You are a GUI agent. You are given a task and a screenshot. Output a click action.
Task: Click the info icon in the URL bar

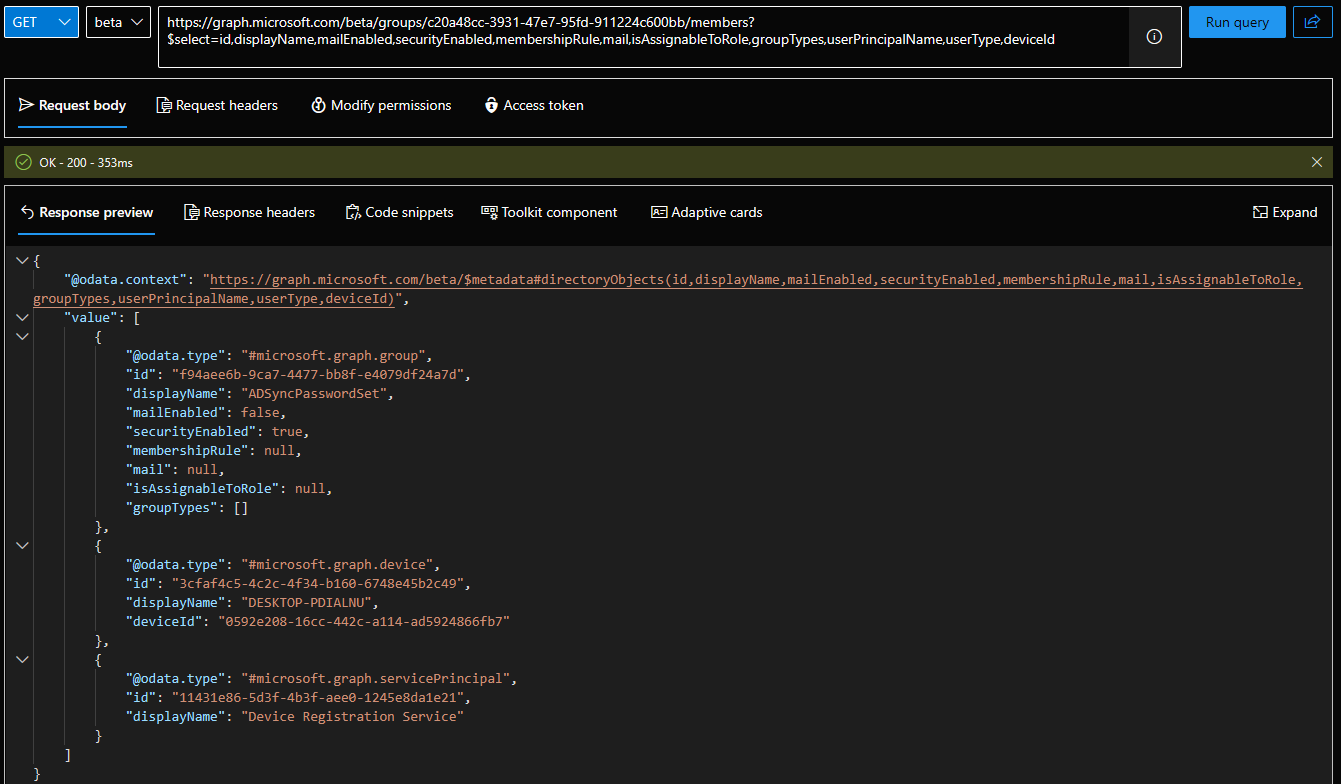[x=1154, y=37]
